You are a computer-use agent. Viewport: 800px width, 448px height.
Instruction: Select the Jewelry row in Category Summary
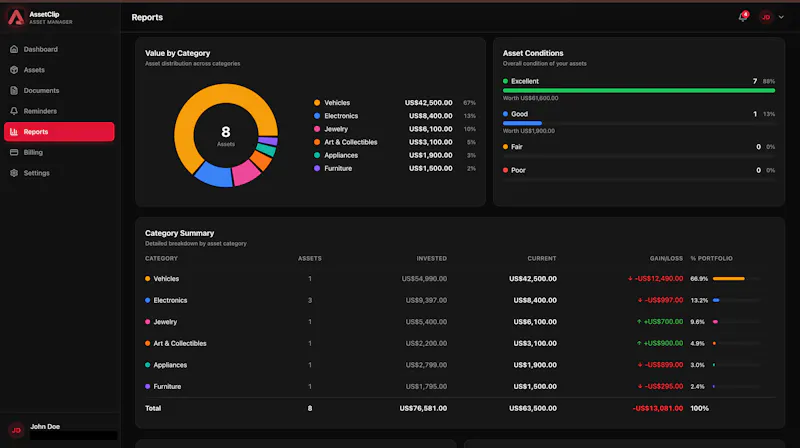pos(460,322)
